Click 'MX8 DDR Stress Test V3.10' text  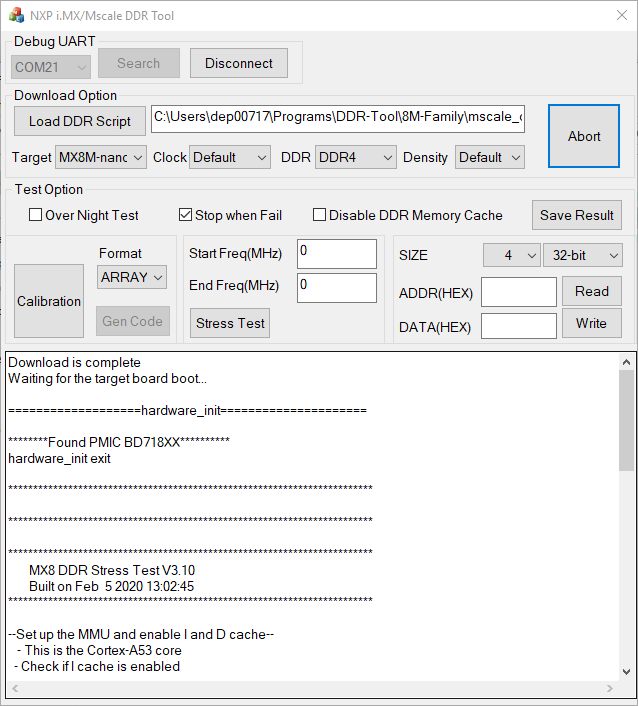pos(112,570)
